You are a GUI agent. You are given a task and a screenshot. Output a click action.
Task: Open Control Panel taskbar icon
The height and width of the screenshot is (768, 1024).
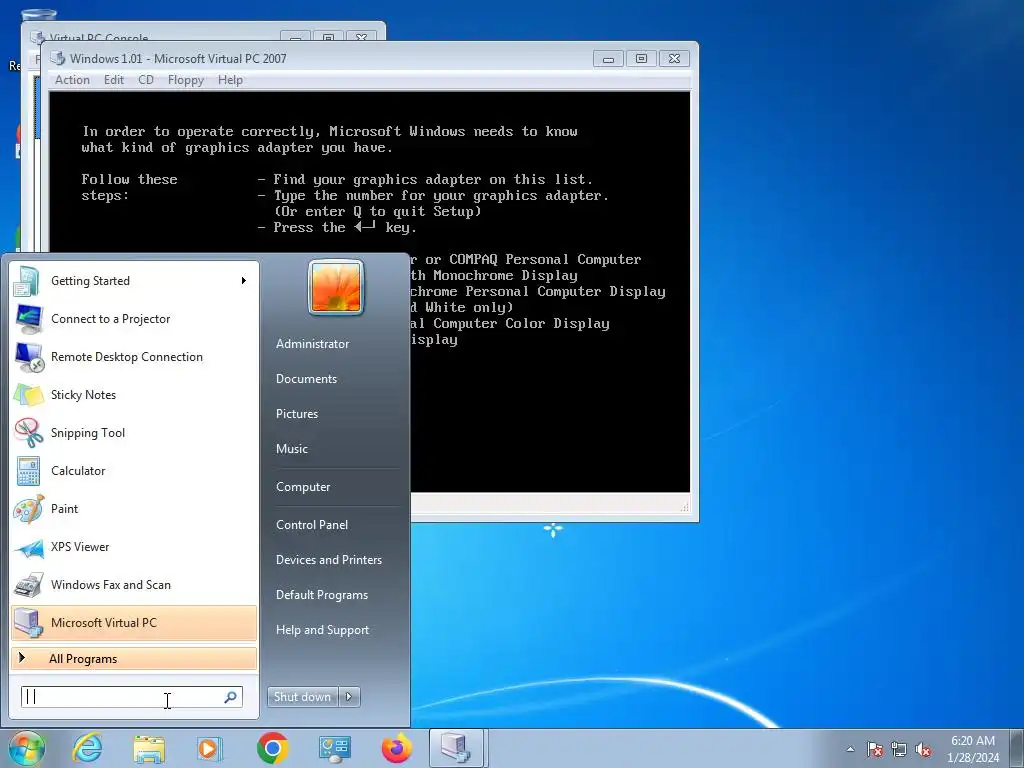pyautogui.click(x=334, y=748)
